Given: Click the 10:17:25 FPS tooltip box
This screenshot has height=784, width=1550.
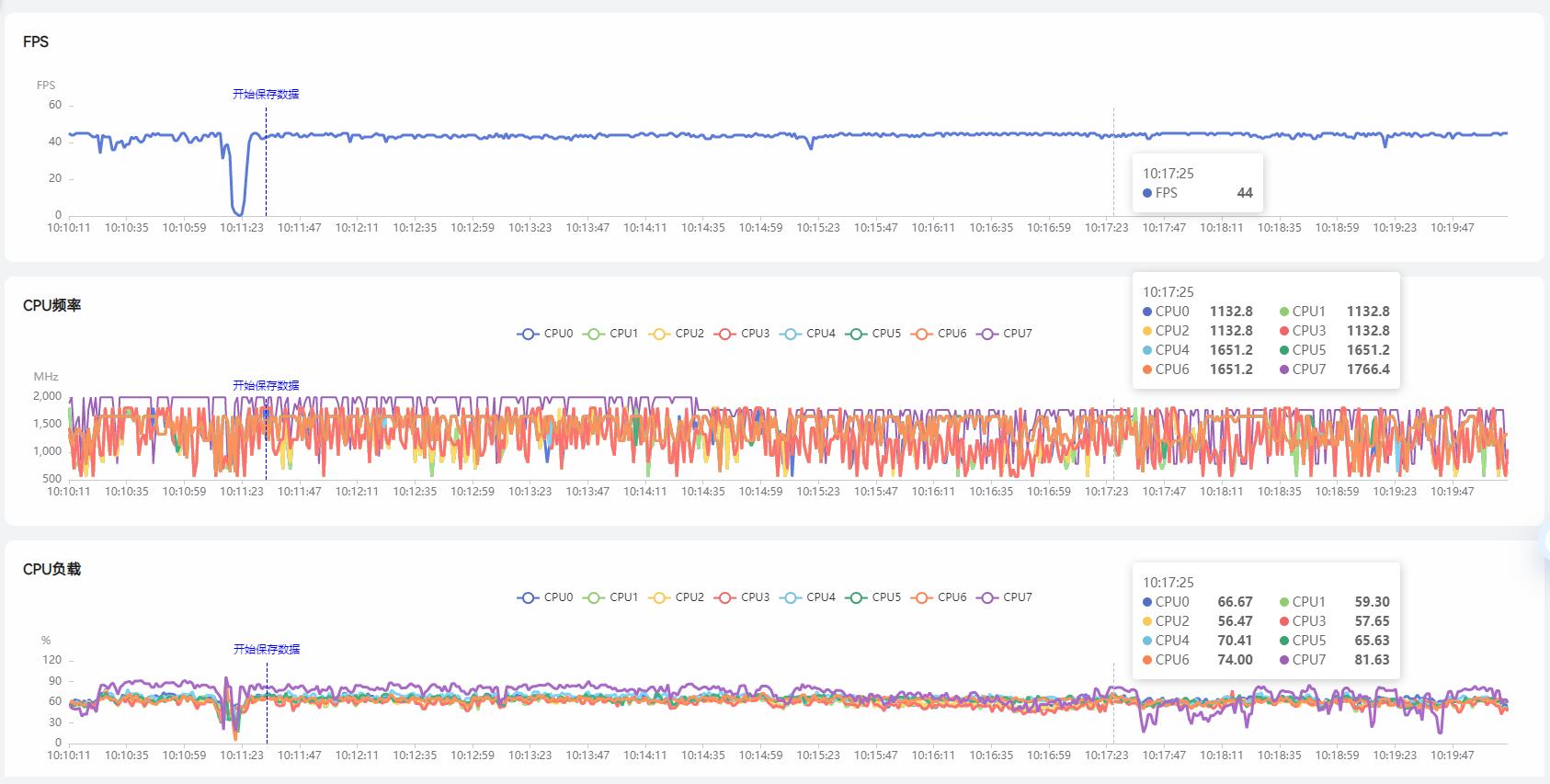Looking at the screenshot, I should (x=1197, y=183).
